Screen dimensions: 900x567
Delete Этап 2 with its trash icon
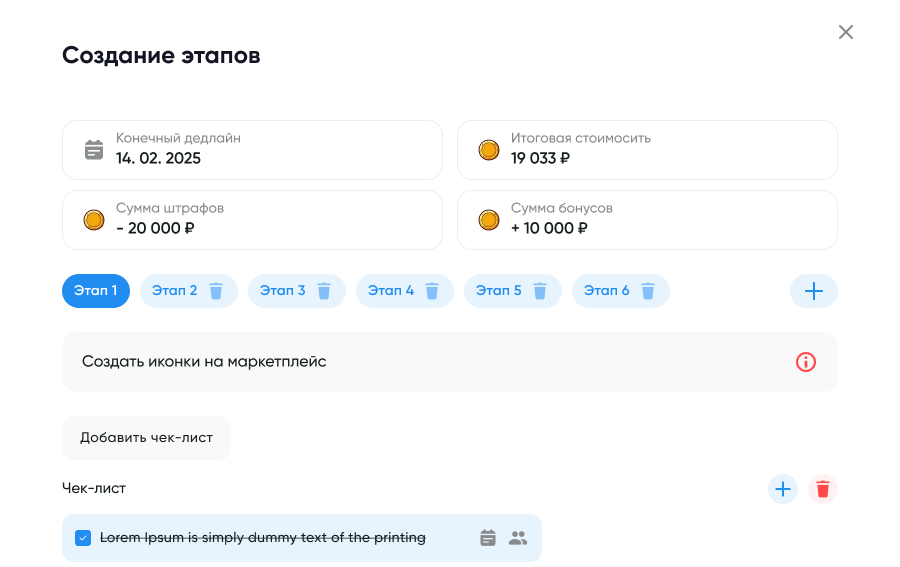216,291
